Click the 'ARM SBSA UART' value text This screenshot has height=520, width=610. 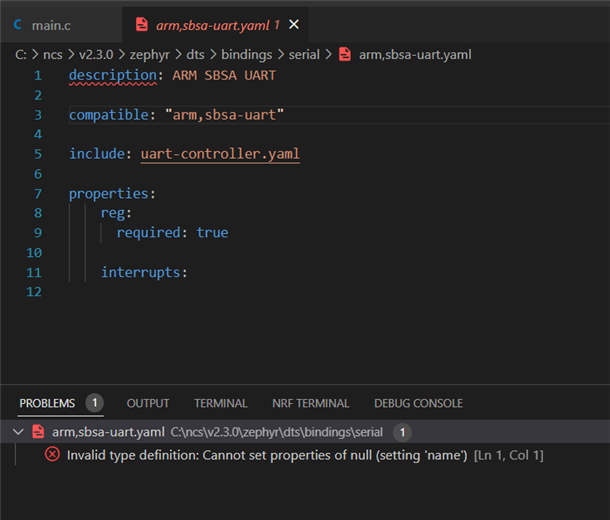pos(224,75)
